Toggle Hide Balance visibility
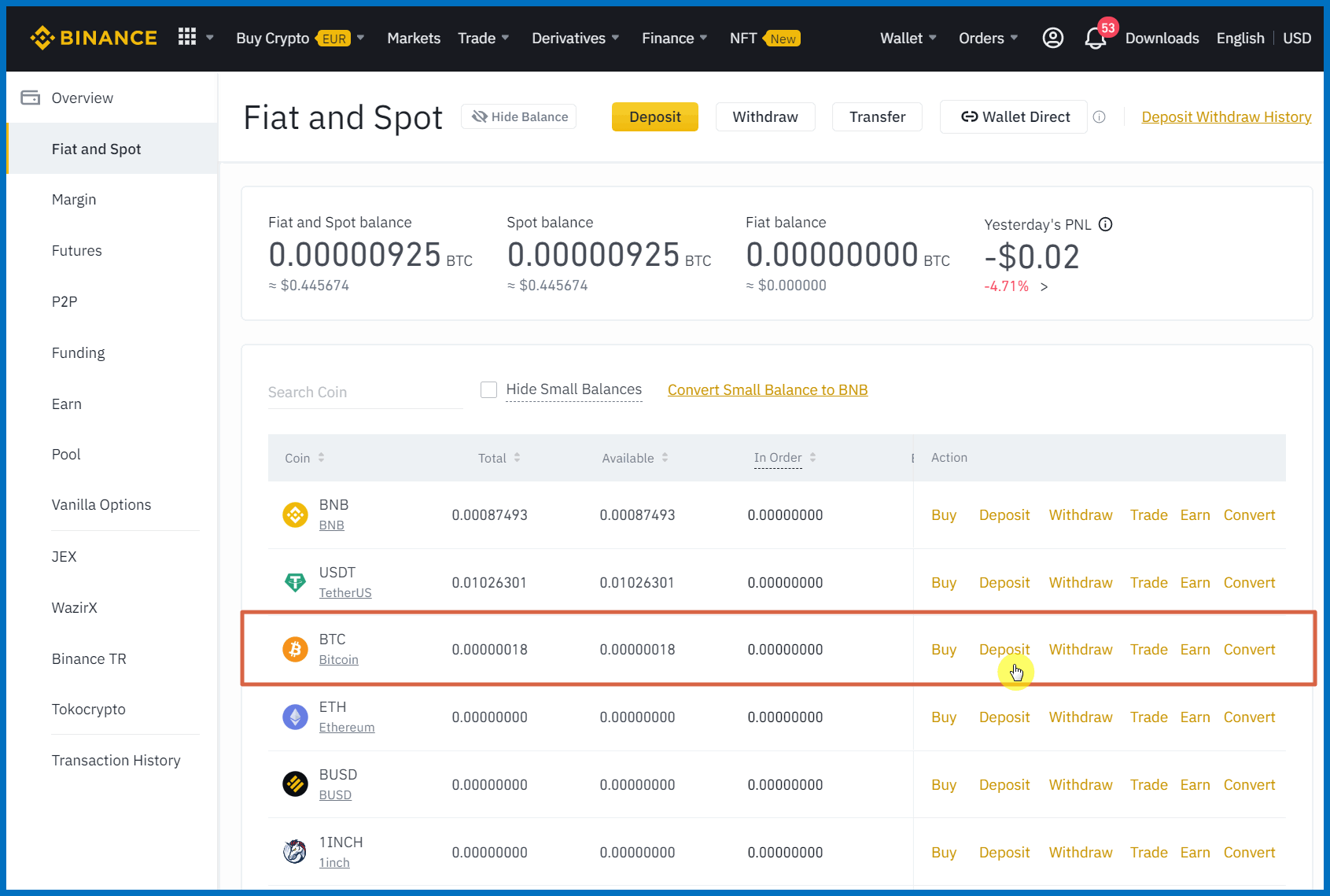The height and width of the screenshot is (896, 1330). click(x=519, y=117)
